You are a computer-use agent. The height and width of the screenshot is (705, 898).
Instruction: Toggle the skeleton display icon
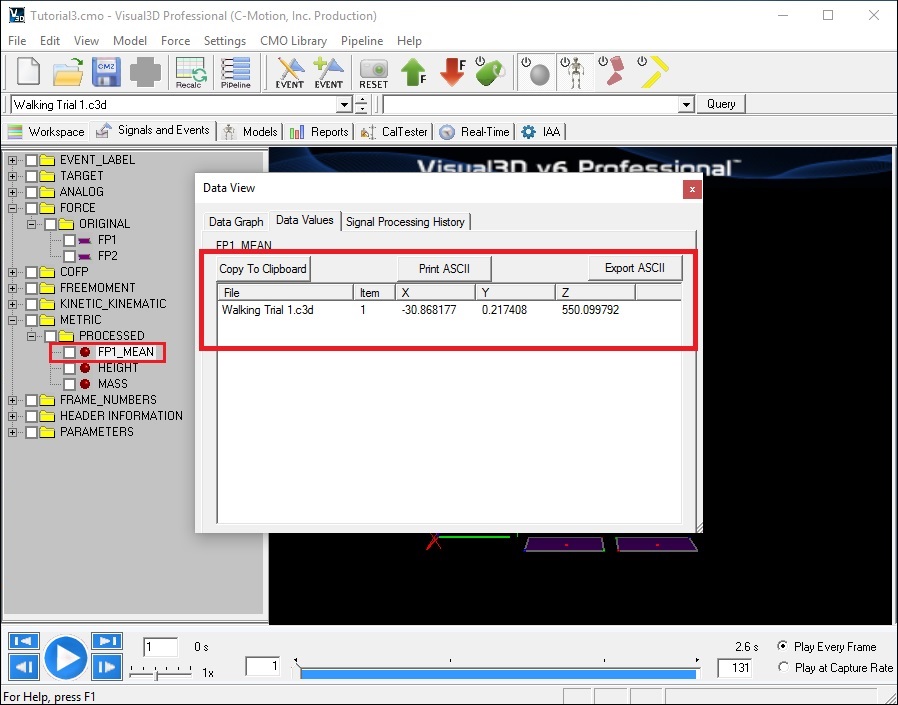click(574, 73)
